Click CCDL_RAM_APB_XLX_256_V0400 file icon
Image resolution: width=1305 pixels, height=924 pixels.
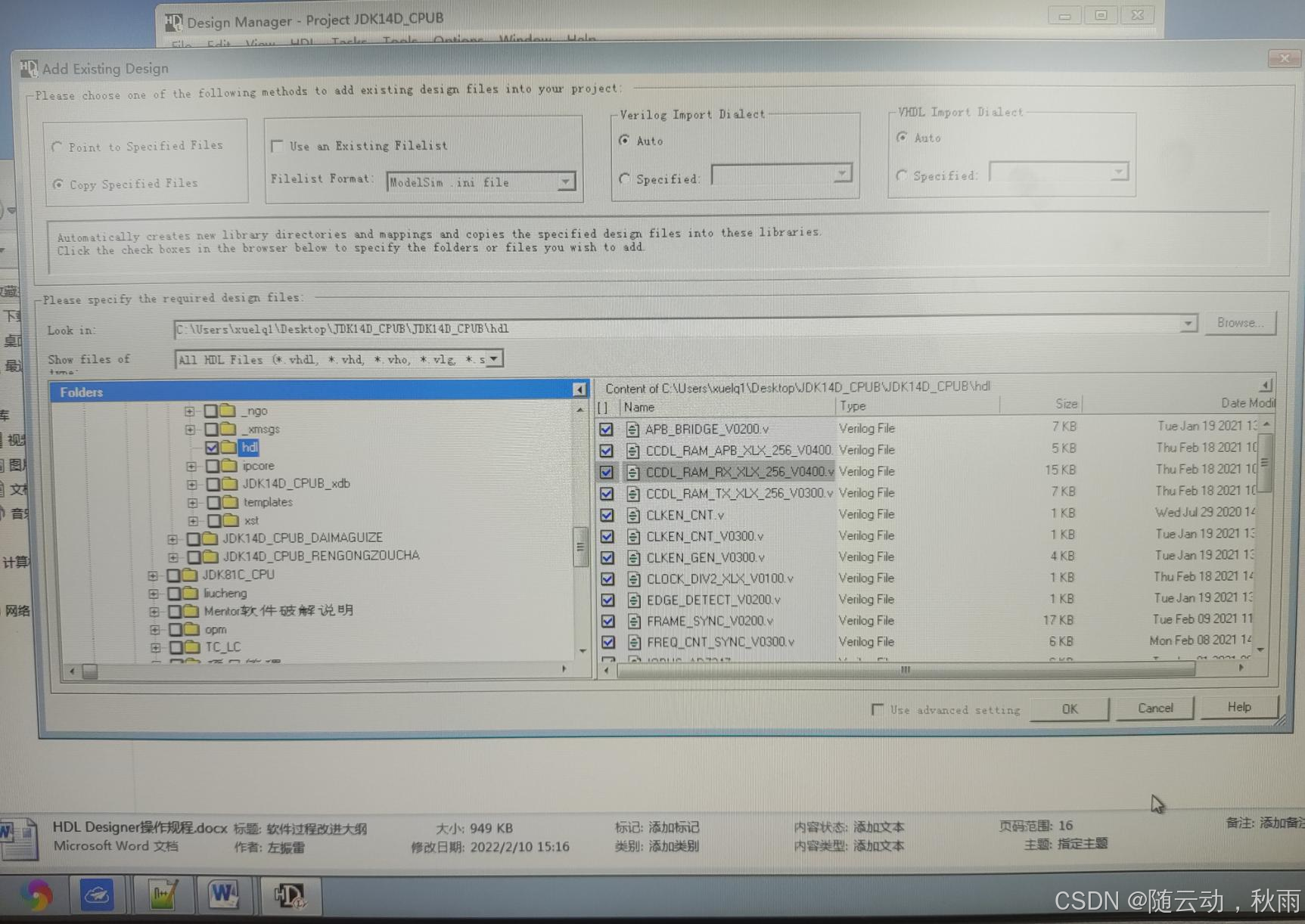click(632, 451)
